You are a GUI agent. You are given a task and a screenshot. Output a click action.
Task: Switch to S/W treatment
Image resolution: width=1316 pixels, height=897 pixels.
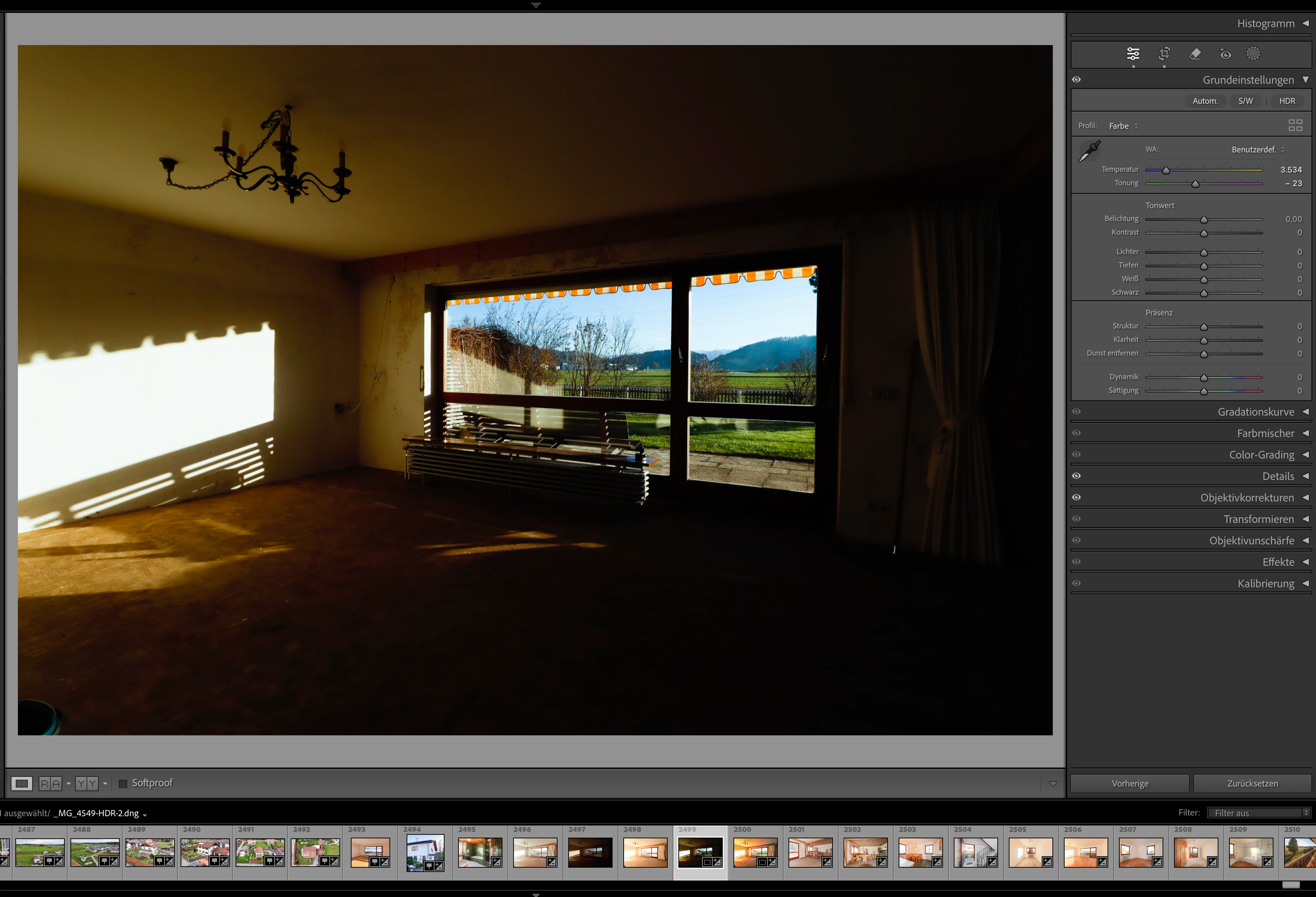pyautogui.click(x=1245, y=101)
